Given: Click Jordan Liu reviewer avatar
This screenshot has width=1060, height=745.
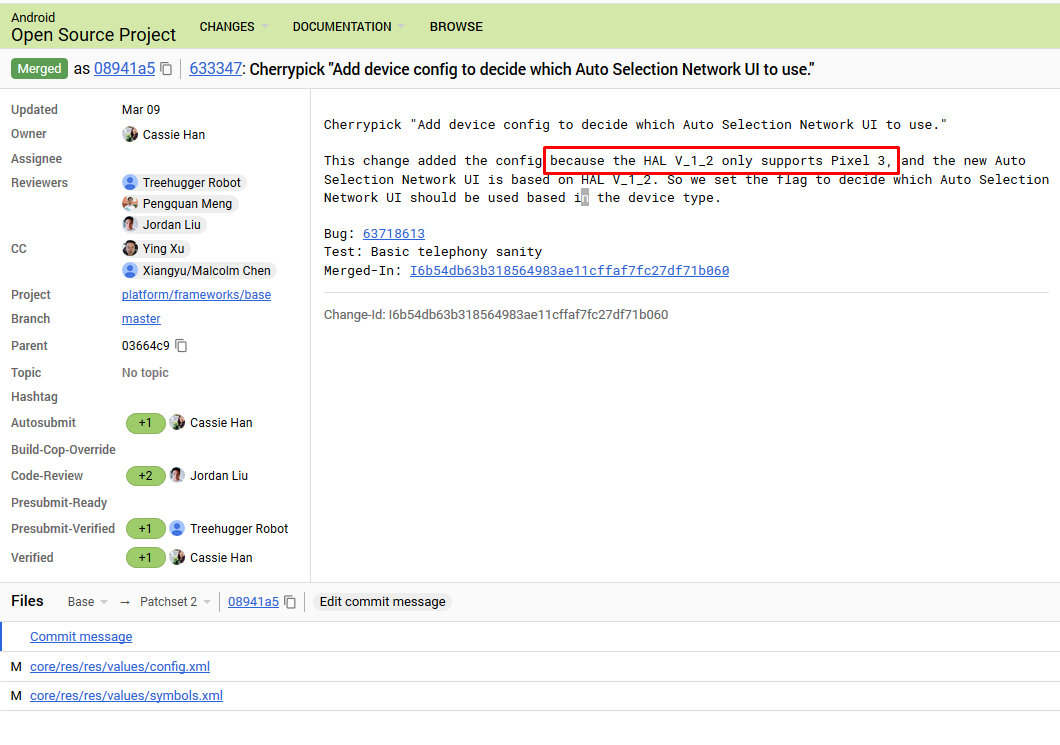Looking at the screenshot, I should pyautogui.click(x=130, y=224).
